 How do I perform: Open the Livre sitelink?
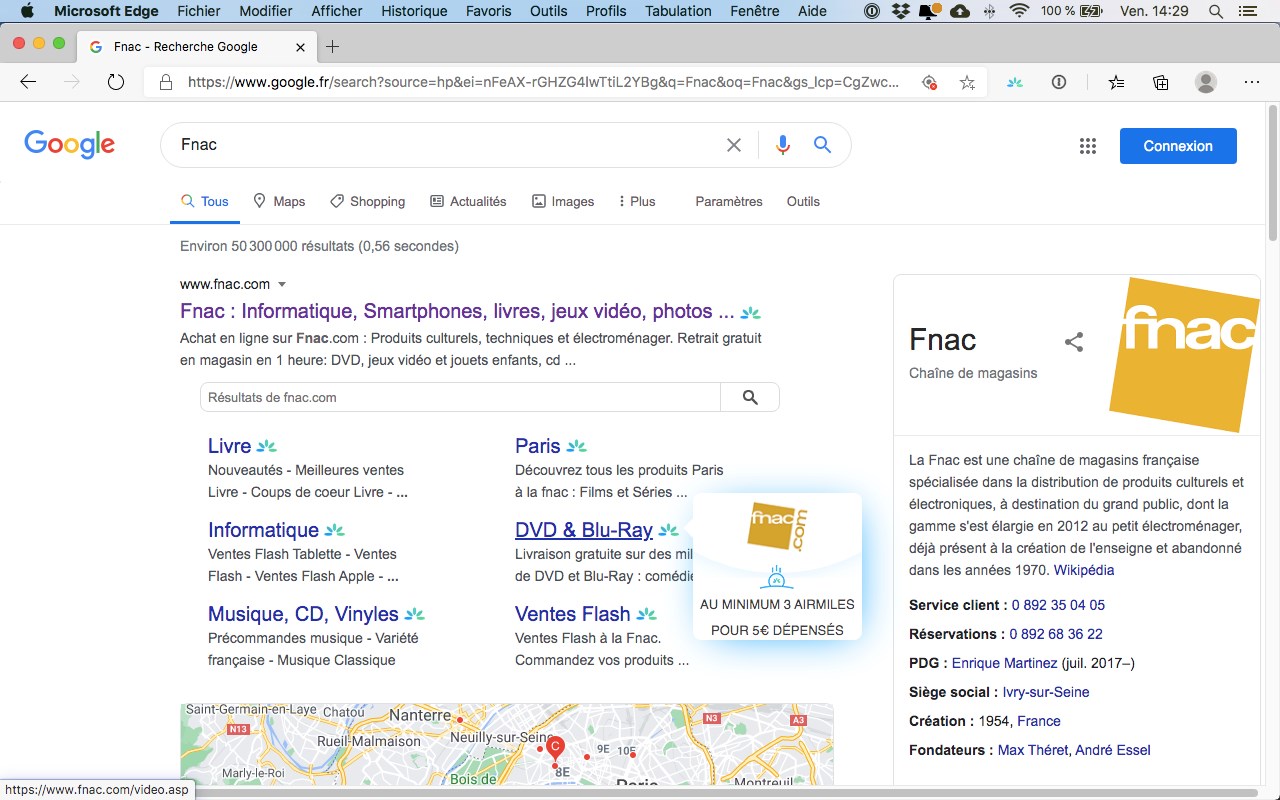229,446
